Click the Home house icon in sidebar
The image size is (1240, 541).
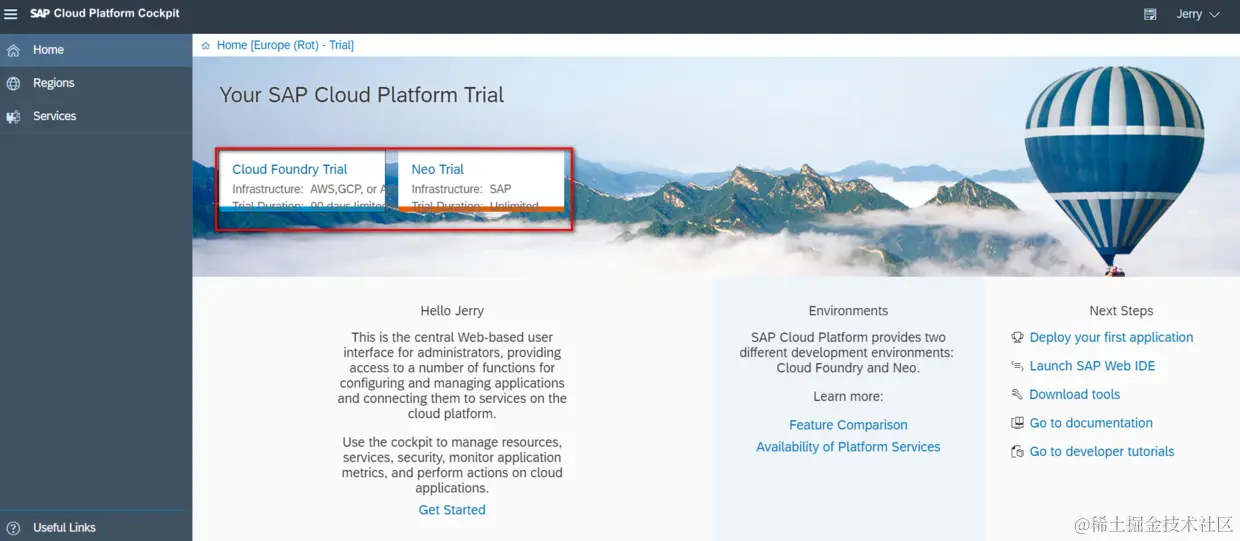point(13,50)
